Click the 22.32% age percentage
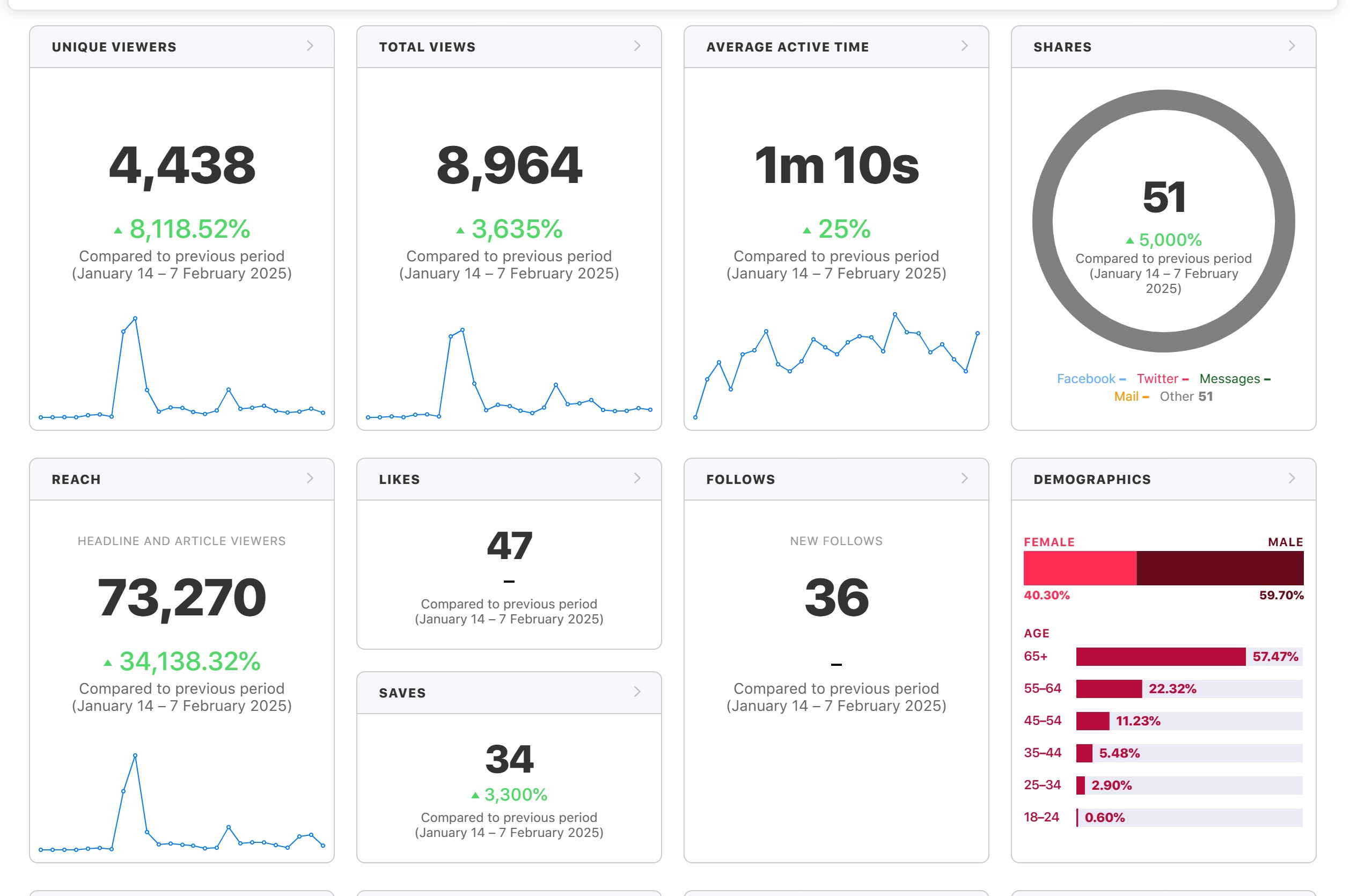This screenshot has height=896, width=1350. (x=1172, y=688)
